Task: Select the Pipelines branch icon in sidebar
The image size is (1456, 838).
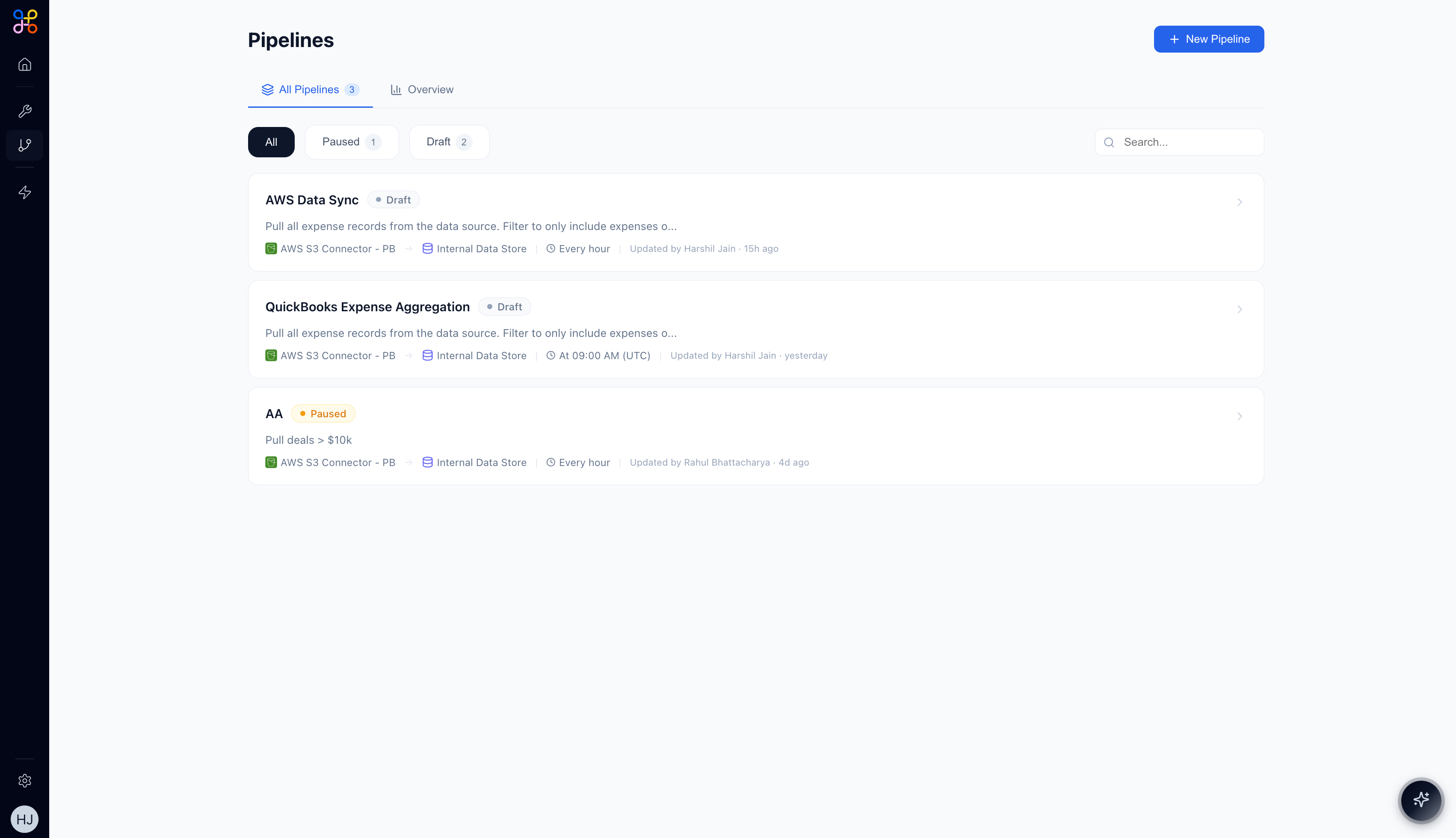Action: (25, 145)
